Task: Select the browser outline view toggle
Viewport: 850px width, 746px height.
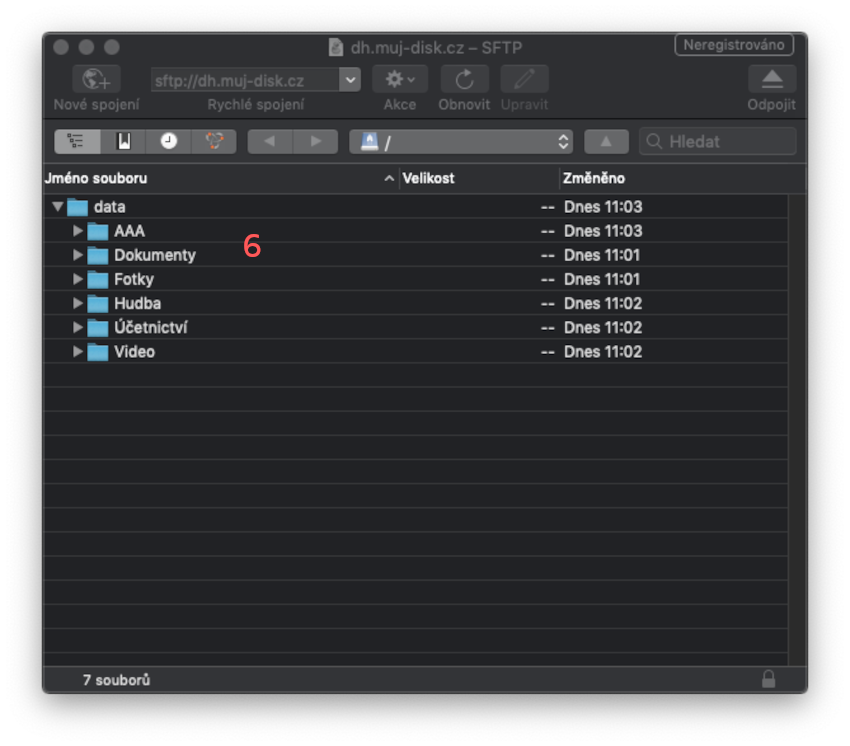Action: click(x=77, y=141)
